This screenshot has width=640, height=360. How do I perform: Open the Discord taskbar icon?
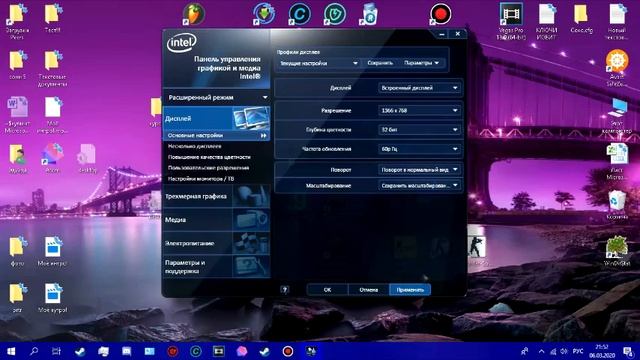pyautogui.click(x=127, y=351)
